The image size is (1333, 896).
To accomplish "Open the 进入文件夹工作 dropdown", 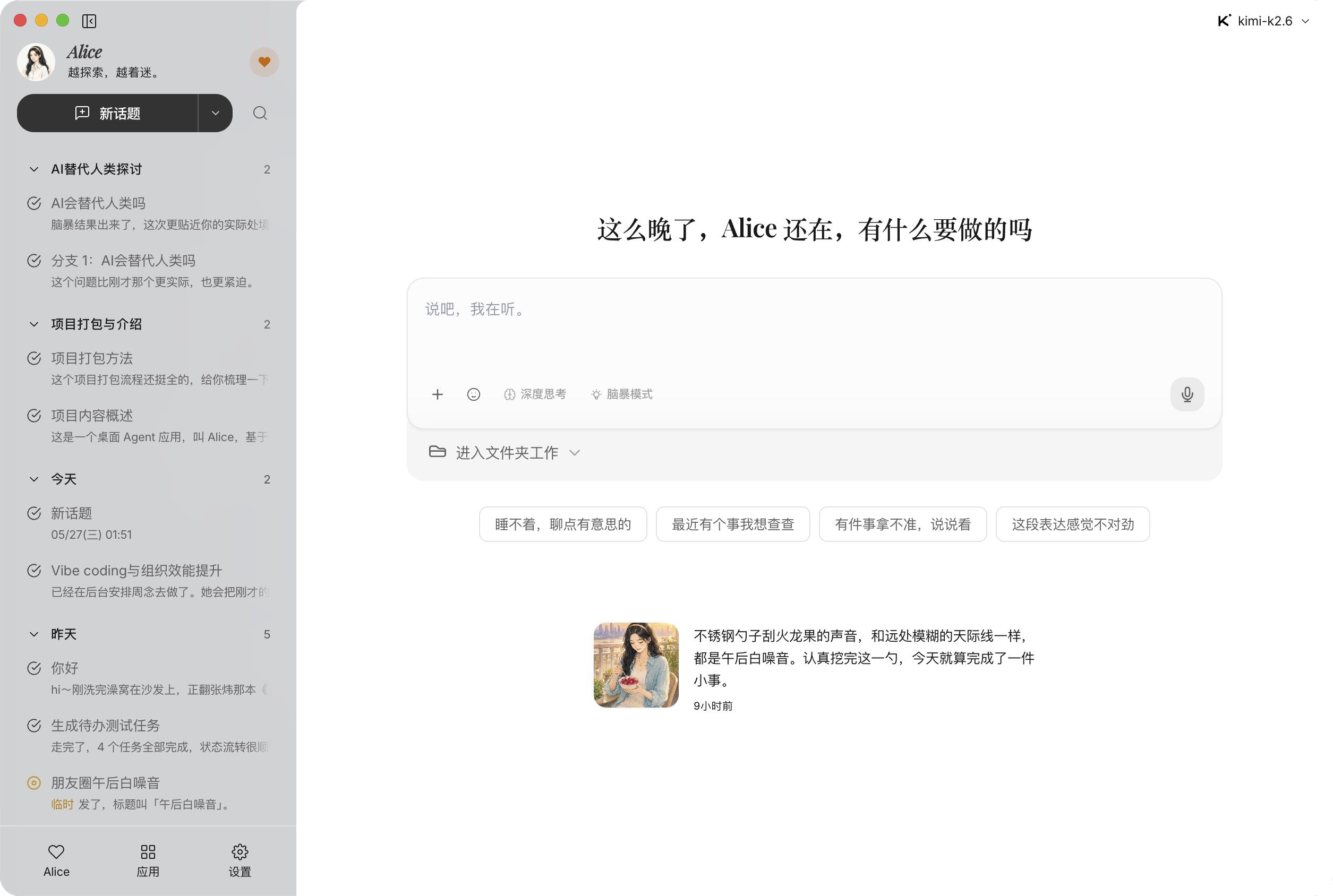I will pos(505,453).
